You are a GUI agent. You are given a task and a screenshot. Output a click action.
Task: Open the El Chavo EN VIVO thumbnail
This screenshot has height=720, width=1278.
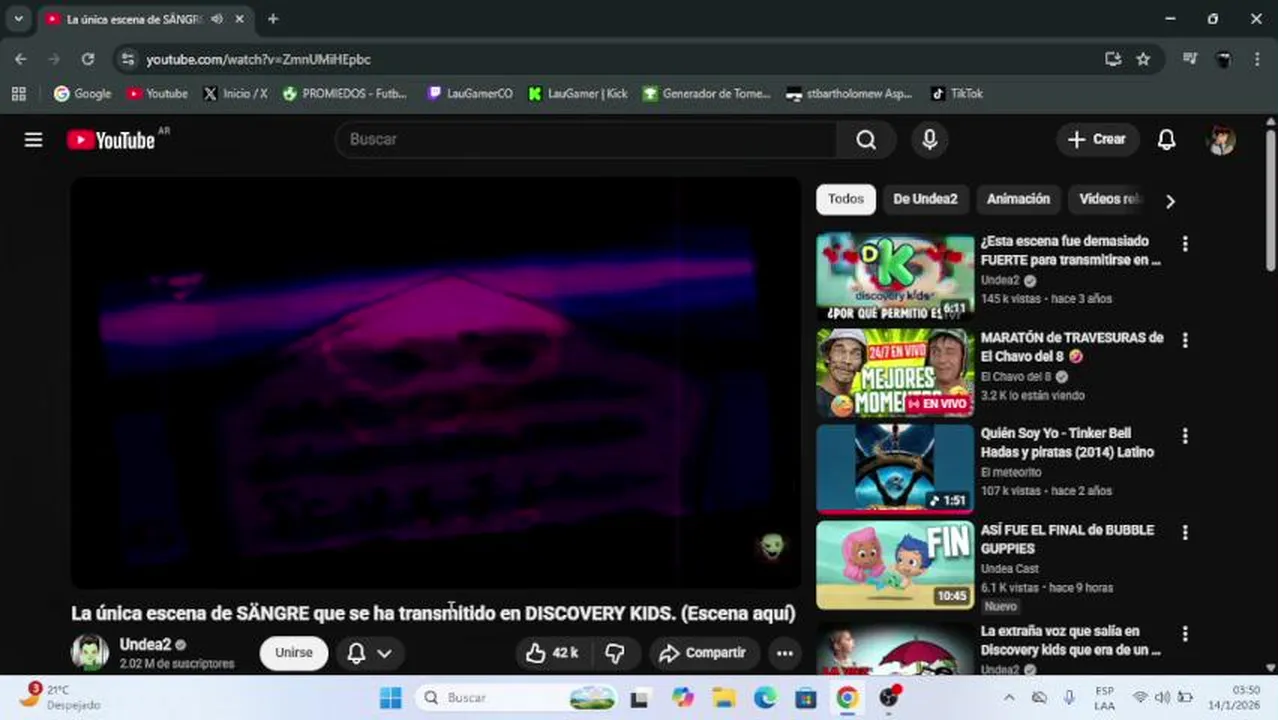tap(895, 373)
